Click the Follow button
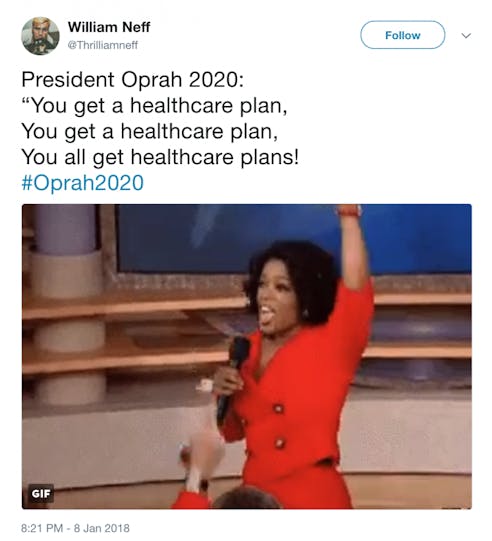This screenshot has height=541, width=492. pos(402,35)
